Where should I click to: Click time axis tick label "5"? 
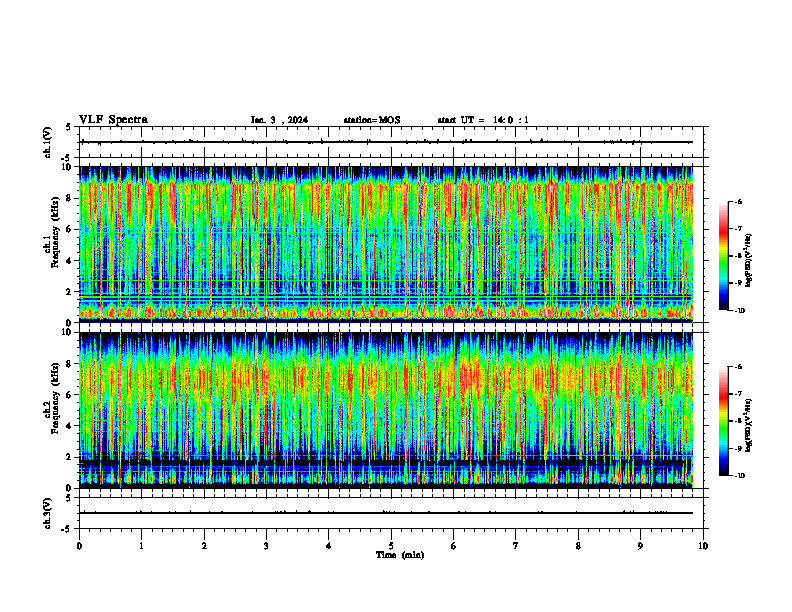click(x=391, y=546)
